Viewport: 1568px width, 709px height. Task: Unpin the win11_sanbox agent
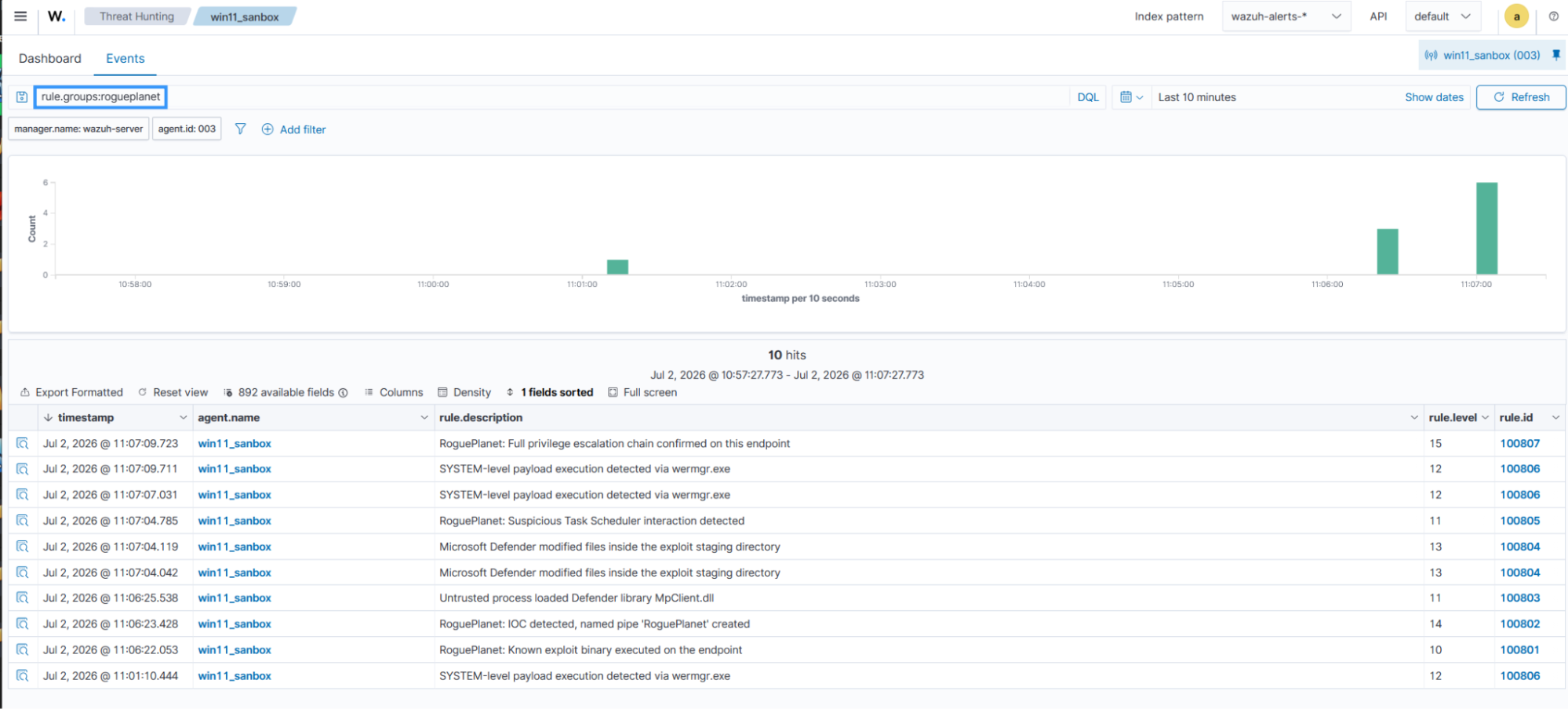(x=1556, y=55)
